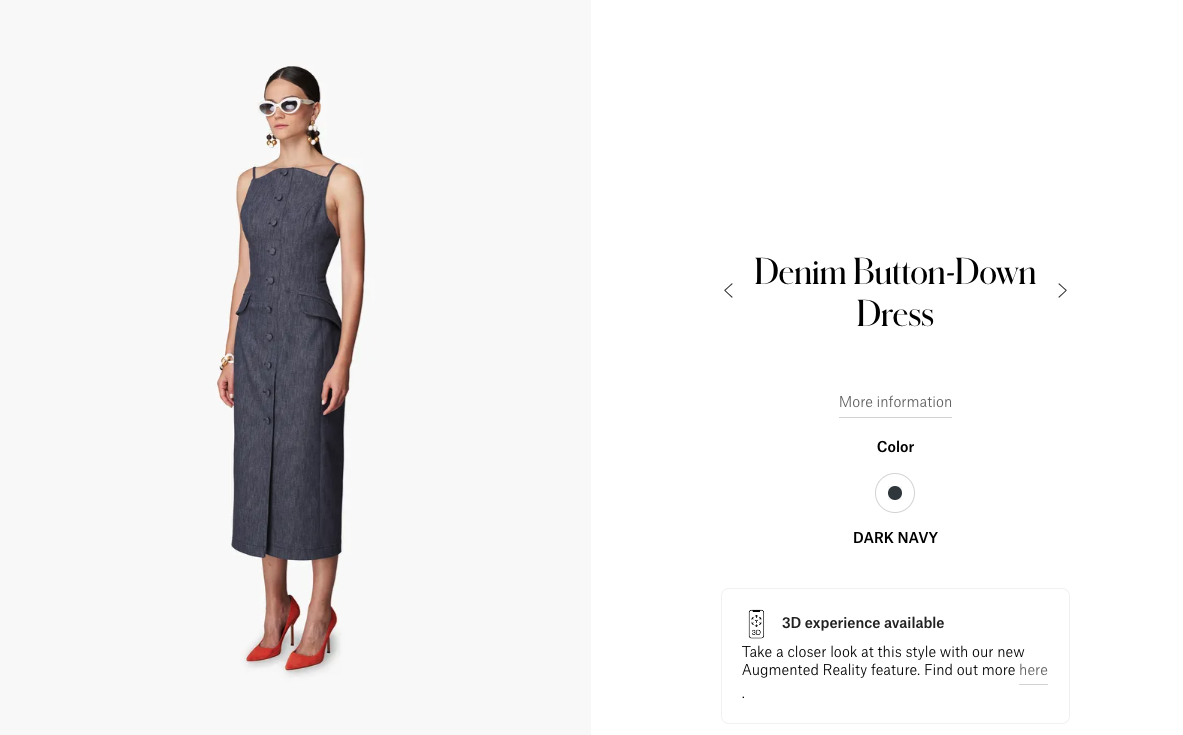
Task: Click the 3D phone icon
Action: [756, 623]
